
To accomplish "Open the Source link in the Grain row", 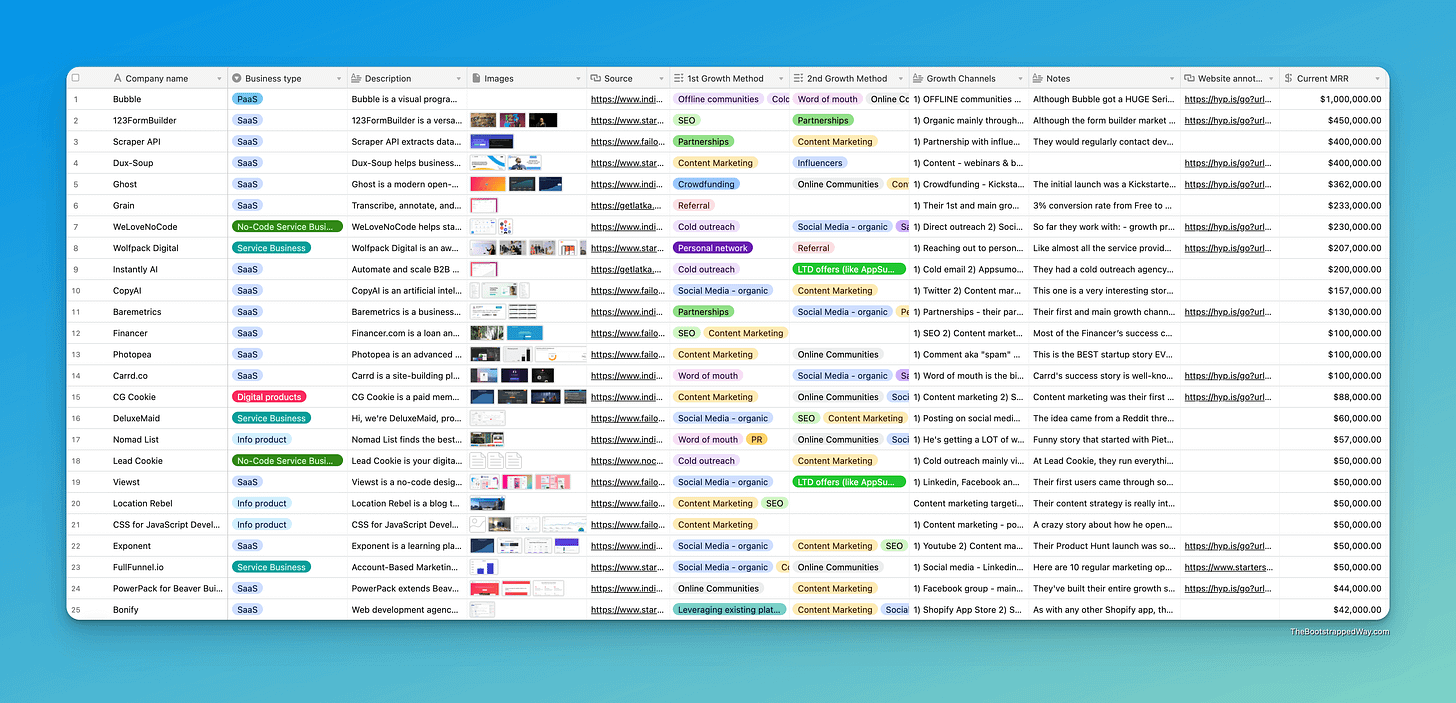I will (626, 206).
